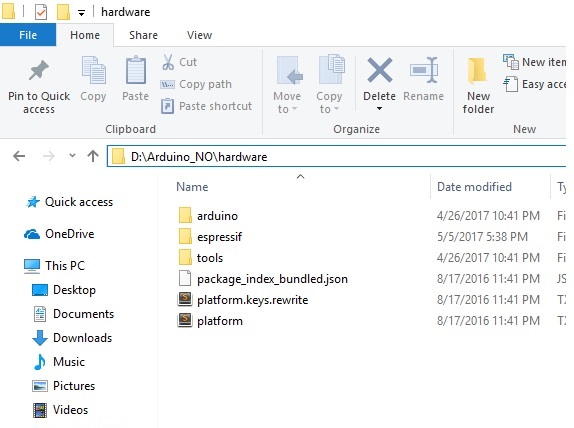Switch to the Share ribbon tab
The width and height of the screenshot is (574, 428).
click(x=143, y=35)
